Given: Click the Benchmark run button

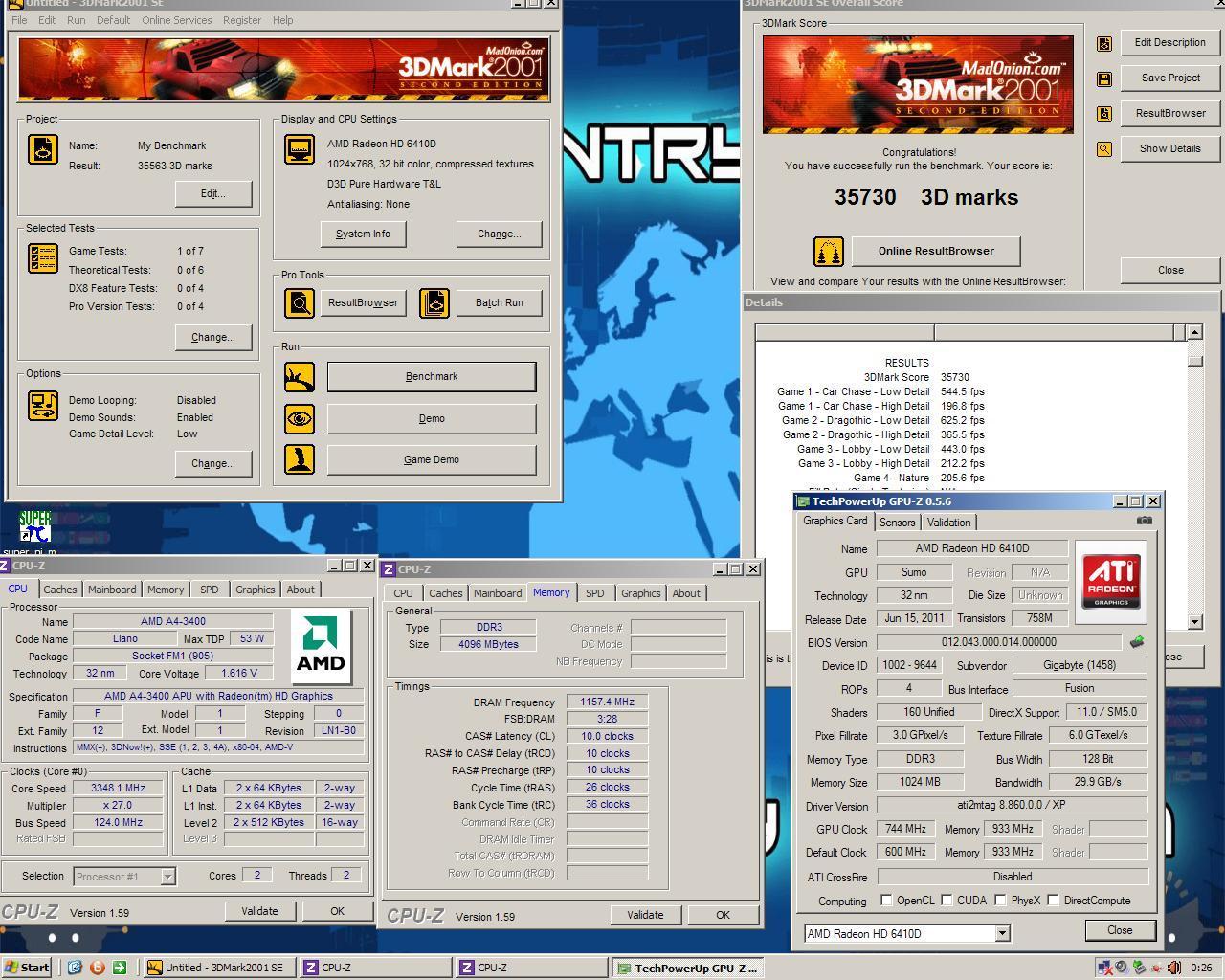Looking at the screenshot, I should click(x=432, y=377).
